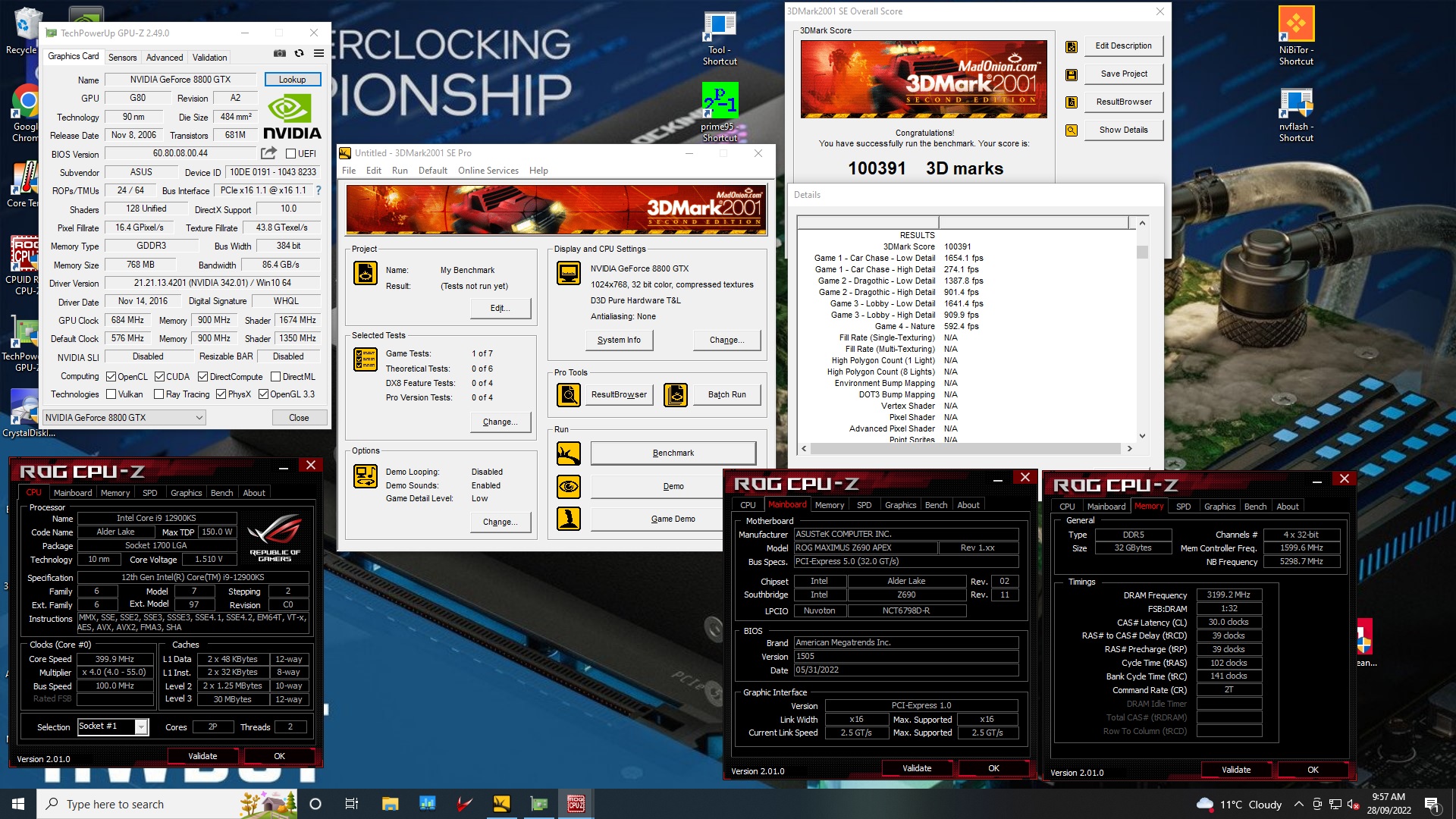Click the Bus Interface question mark icon
The height and width of the screenshot is (819, 1456).
[318, 190]
